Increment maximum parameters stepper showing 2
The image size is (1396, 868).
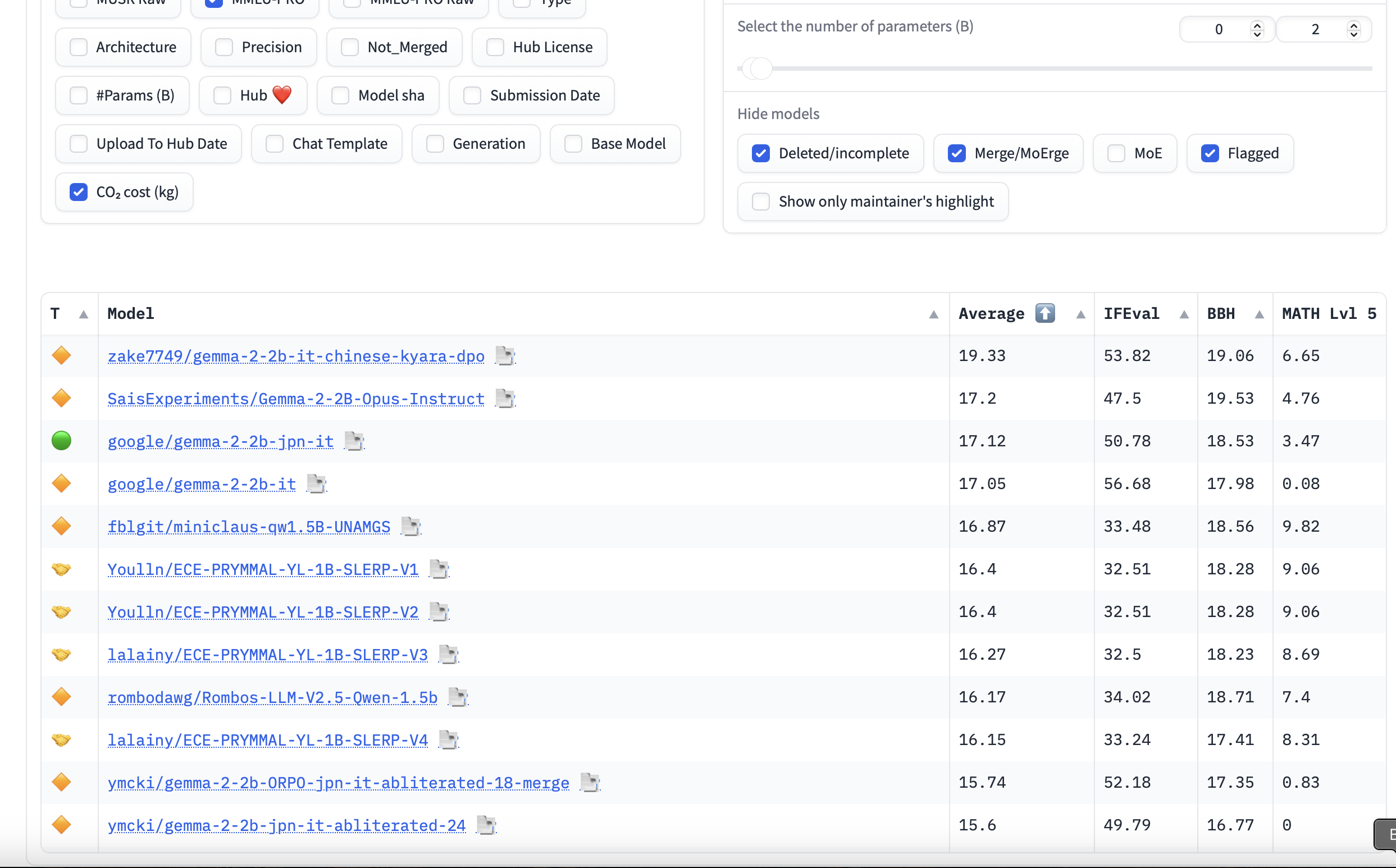(x=1354, y=25)
